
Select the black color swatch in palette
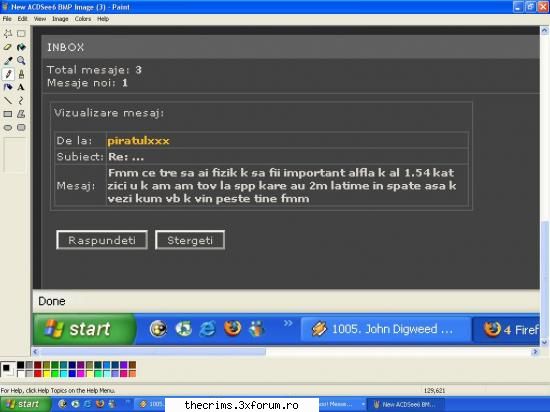tap(21, 365)
